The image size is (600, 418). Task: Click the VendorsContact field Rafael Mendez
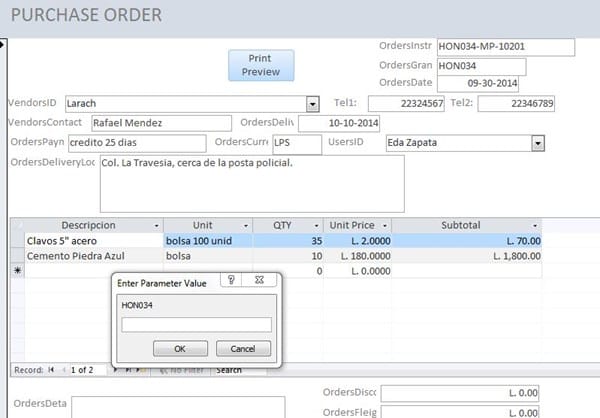tap(161, 123)
